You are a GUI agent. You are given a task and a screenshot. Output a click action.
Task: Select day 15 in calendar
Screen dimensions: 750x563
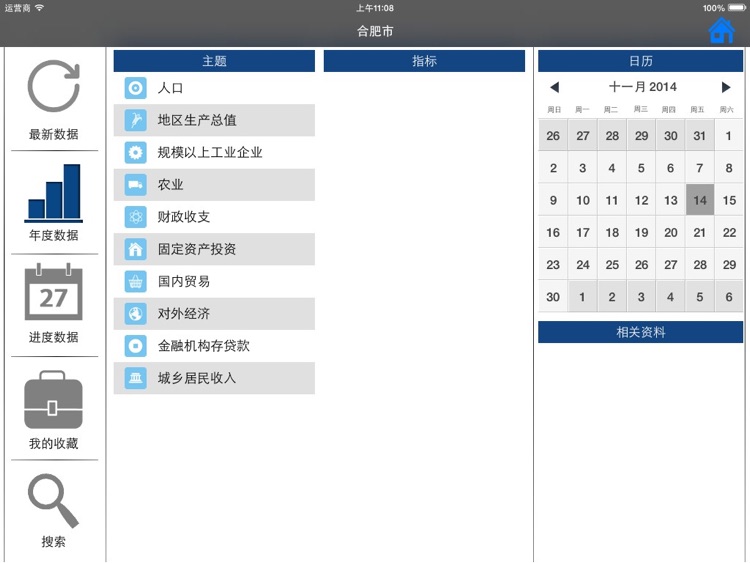[x=729, y=200]
